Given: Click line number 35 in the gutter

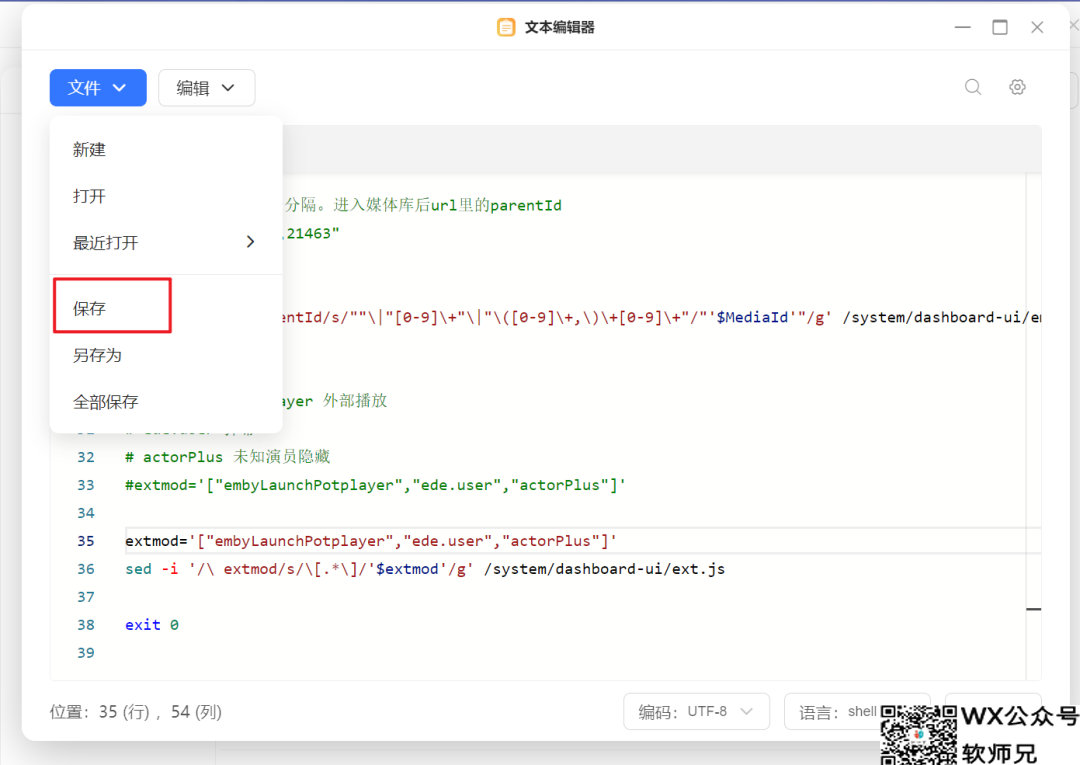Looking at the screenshot, I should tap(86, 541).
